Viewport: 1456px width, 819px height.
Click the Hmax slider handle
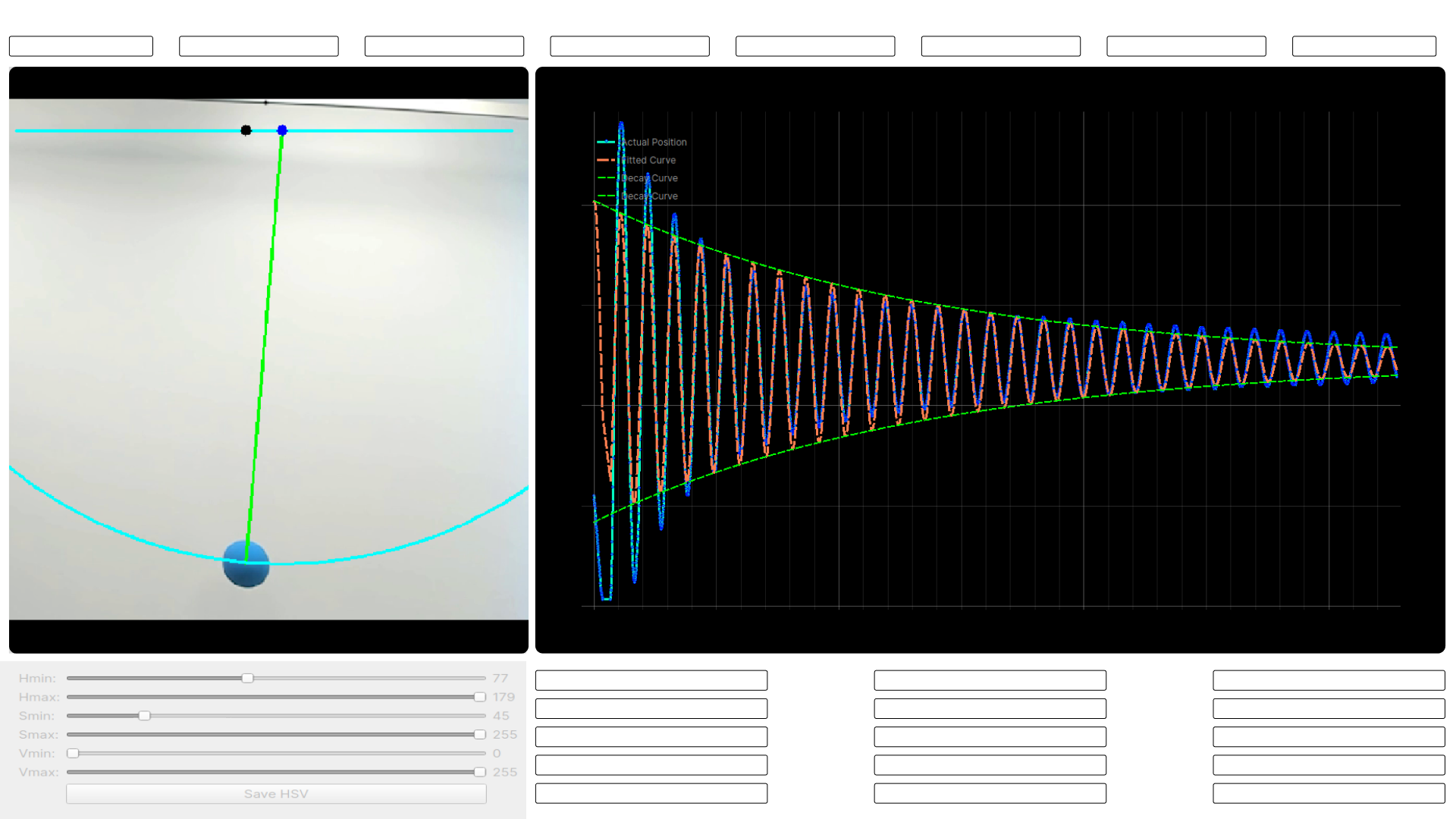point(480,696)
